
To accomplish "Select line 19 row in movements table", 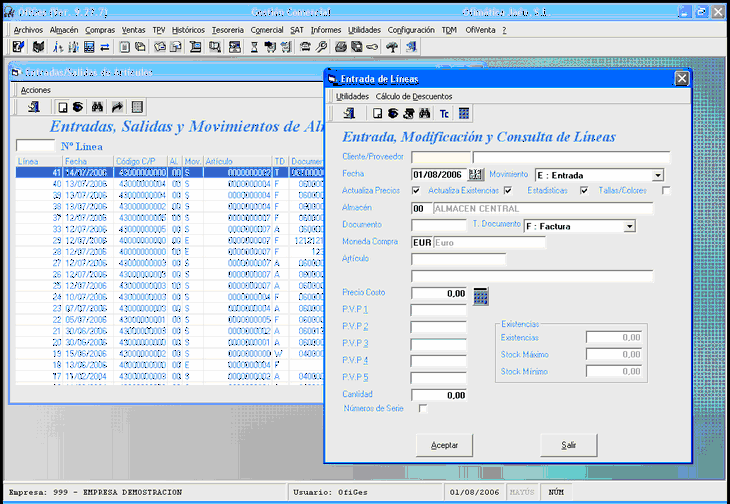I will coord(169,353).
